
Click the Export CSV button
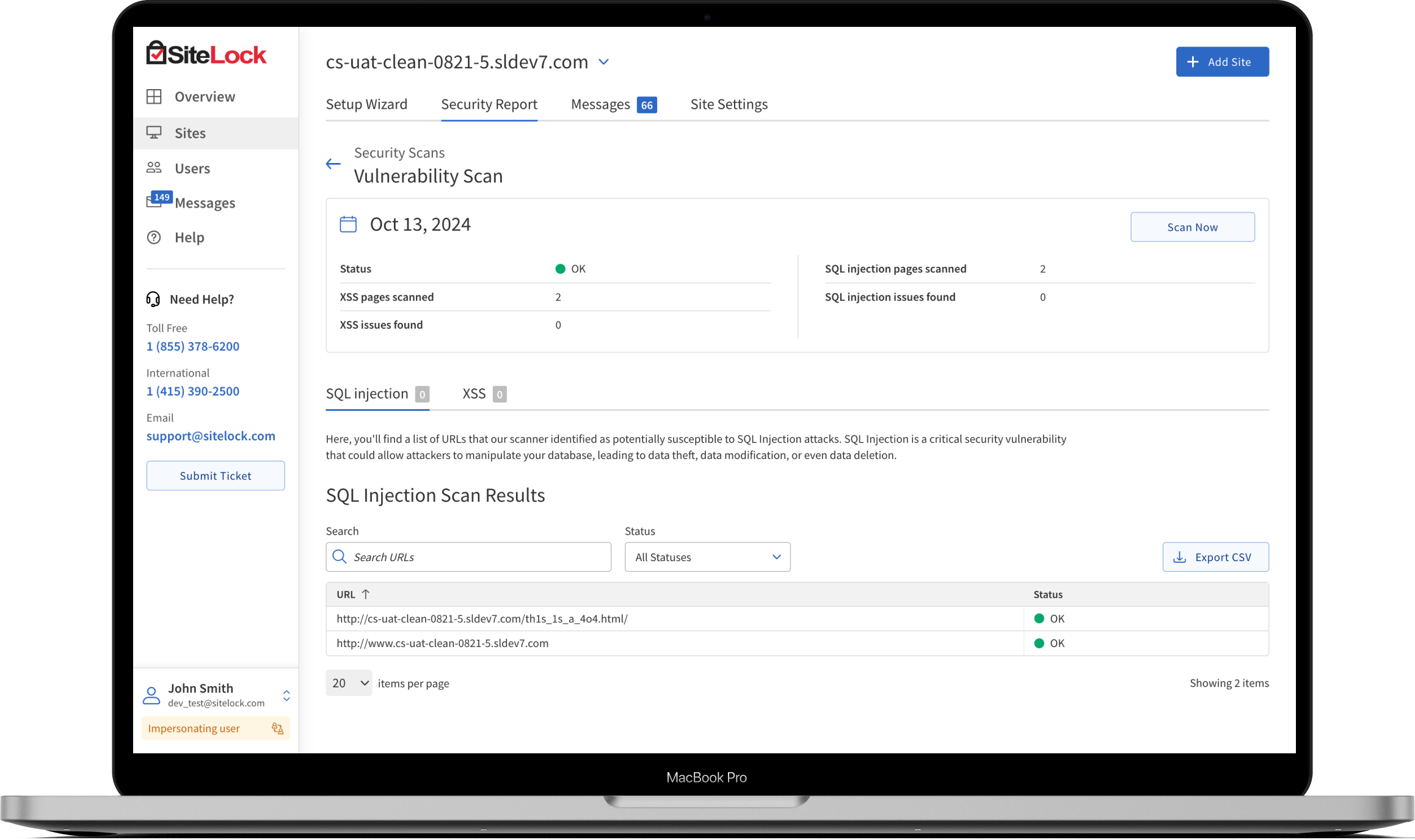tap(1215, 557)
